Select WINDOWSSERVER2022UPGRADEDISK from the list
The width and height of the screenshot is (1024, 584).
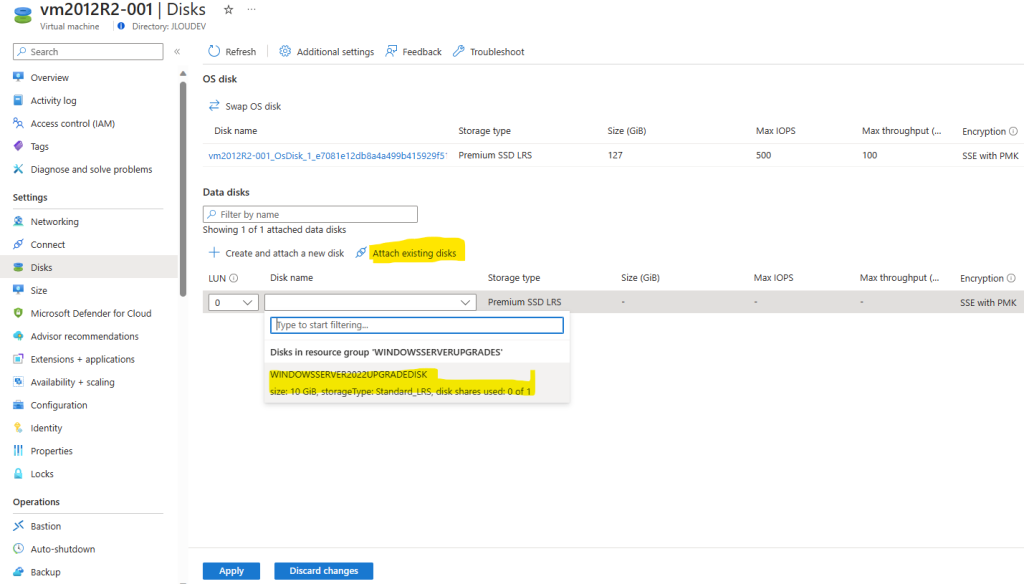pos(417,383)
